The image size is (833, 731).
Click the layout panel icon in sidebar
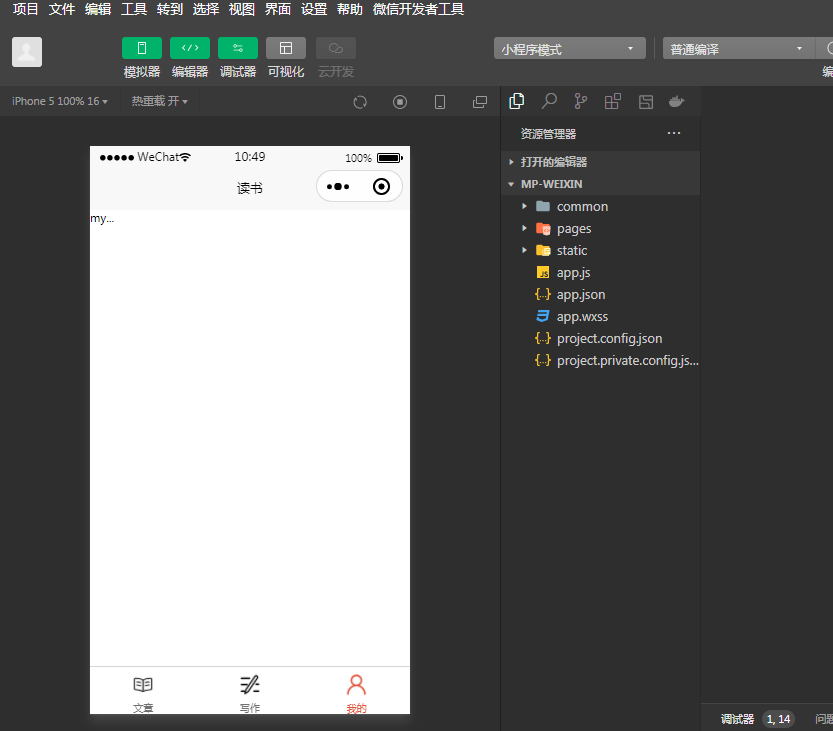coord(645,101)
